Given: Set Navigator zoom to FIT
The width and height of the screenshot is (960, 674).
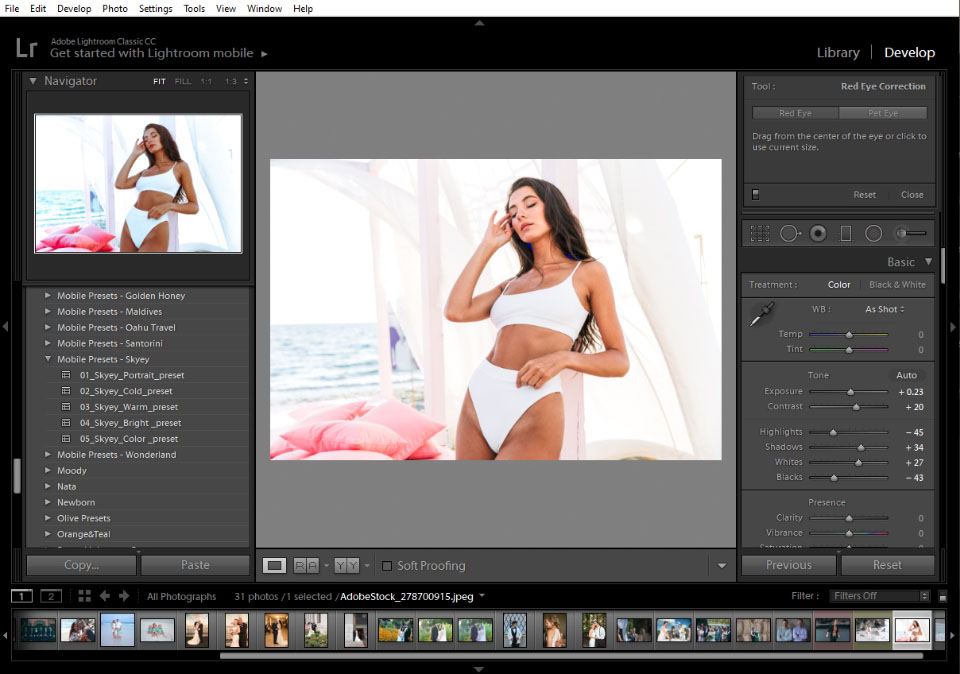Looking at the screenshot, I should [159, 81].
